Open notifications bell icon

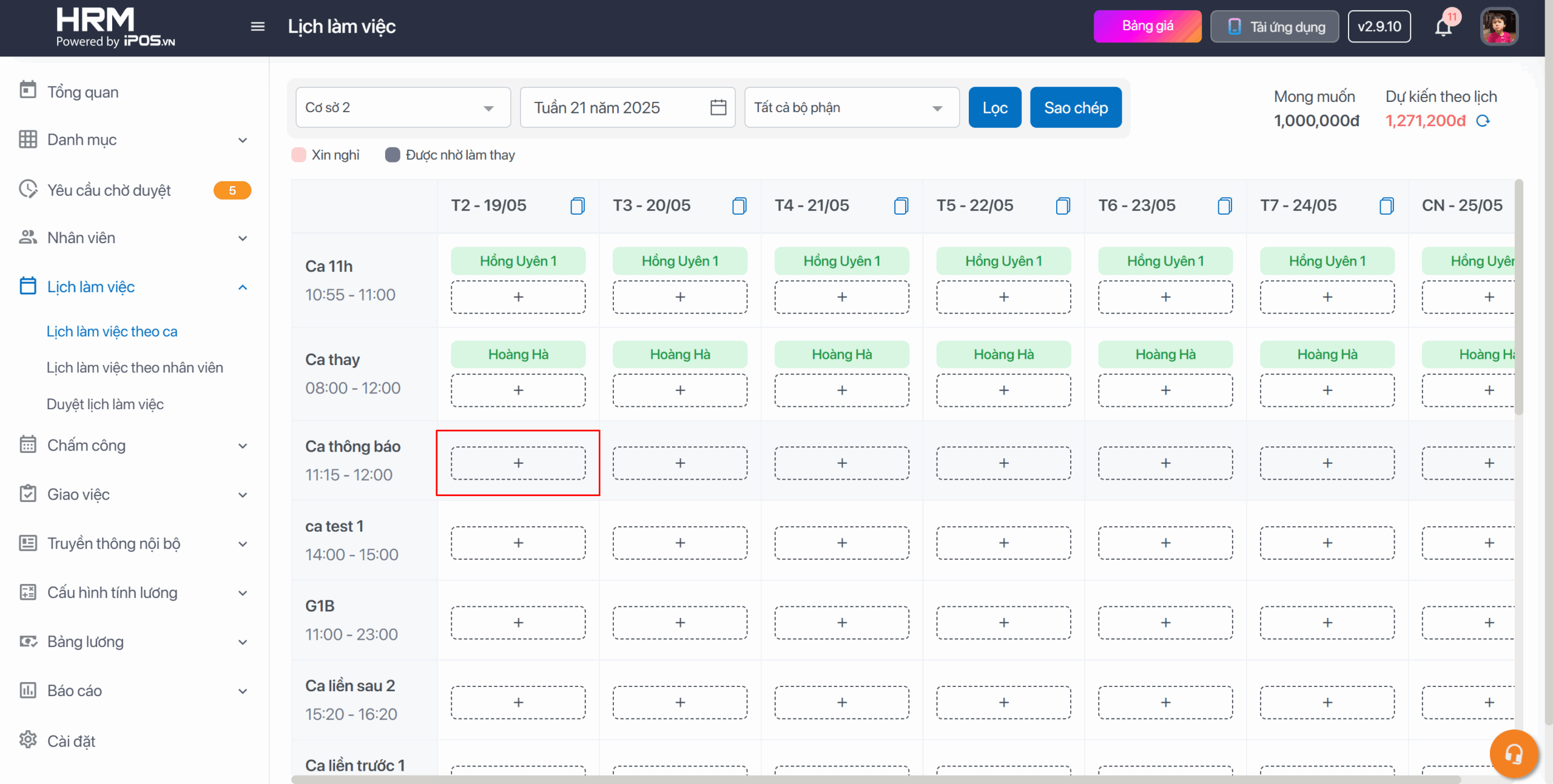pos(1443,27)
